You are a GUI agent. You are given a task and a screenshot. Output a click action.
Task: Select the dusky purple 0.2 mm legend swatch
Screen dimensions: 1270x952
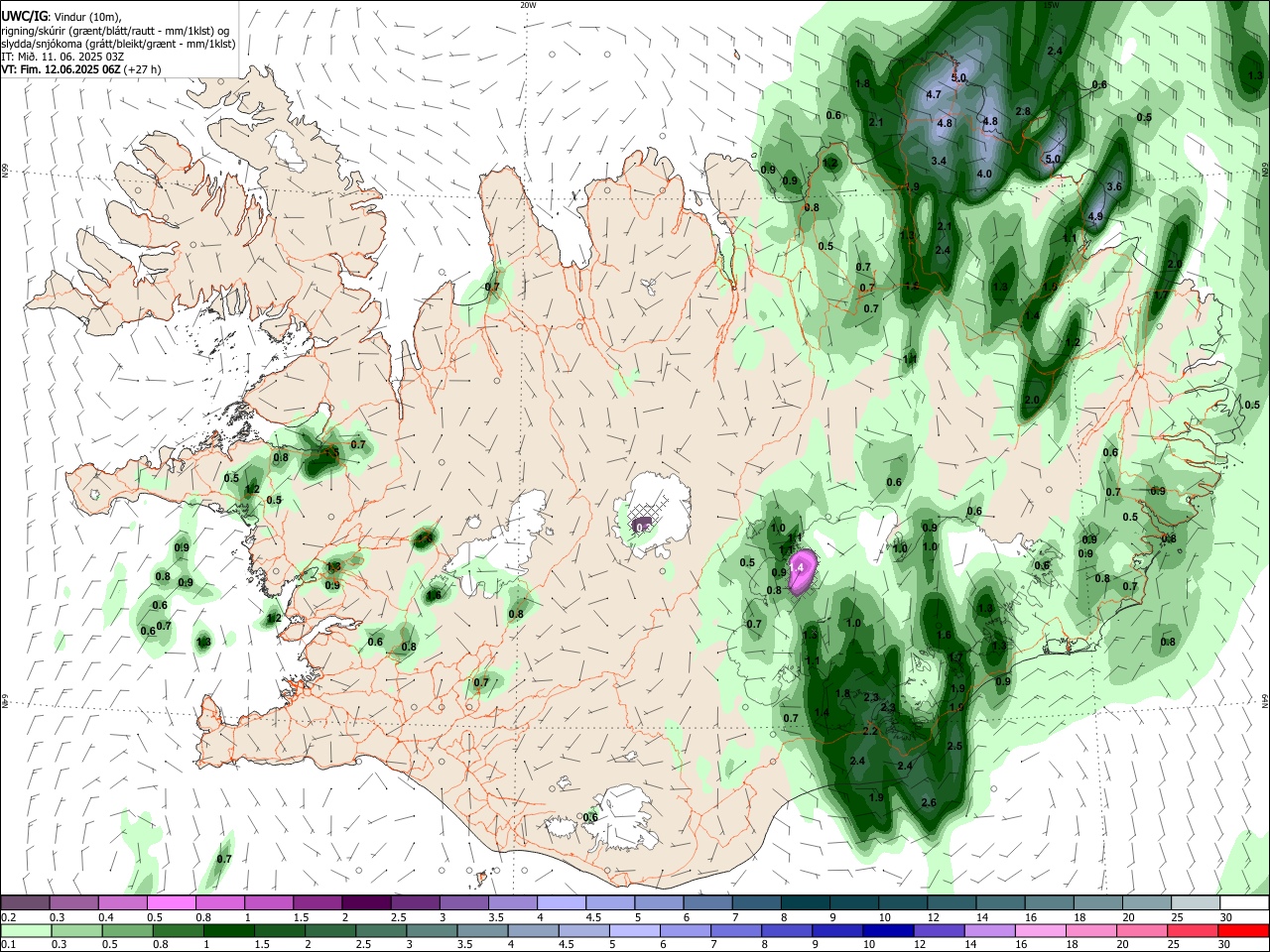coord(25,902)
